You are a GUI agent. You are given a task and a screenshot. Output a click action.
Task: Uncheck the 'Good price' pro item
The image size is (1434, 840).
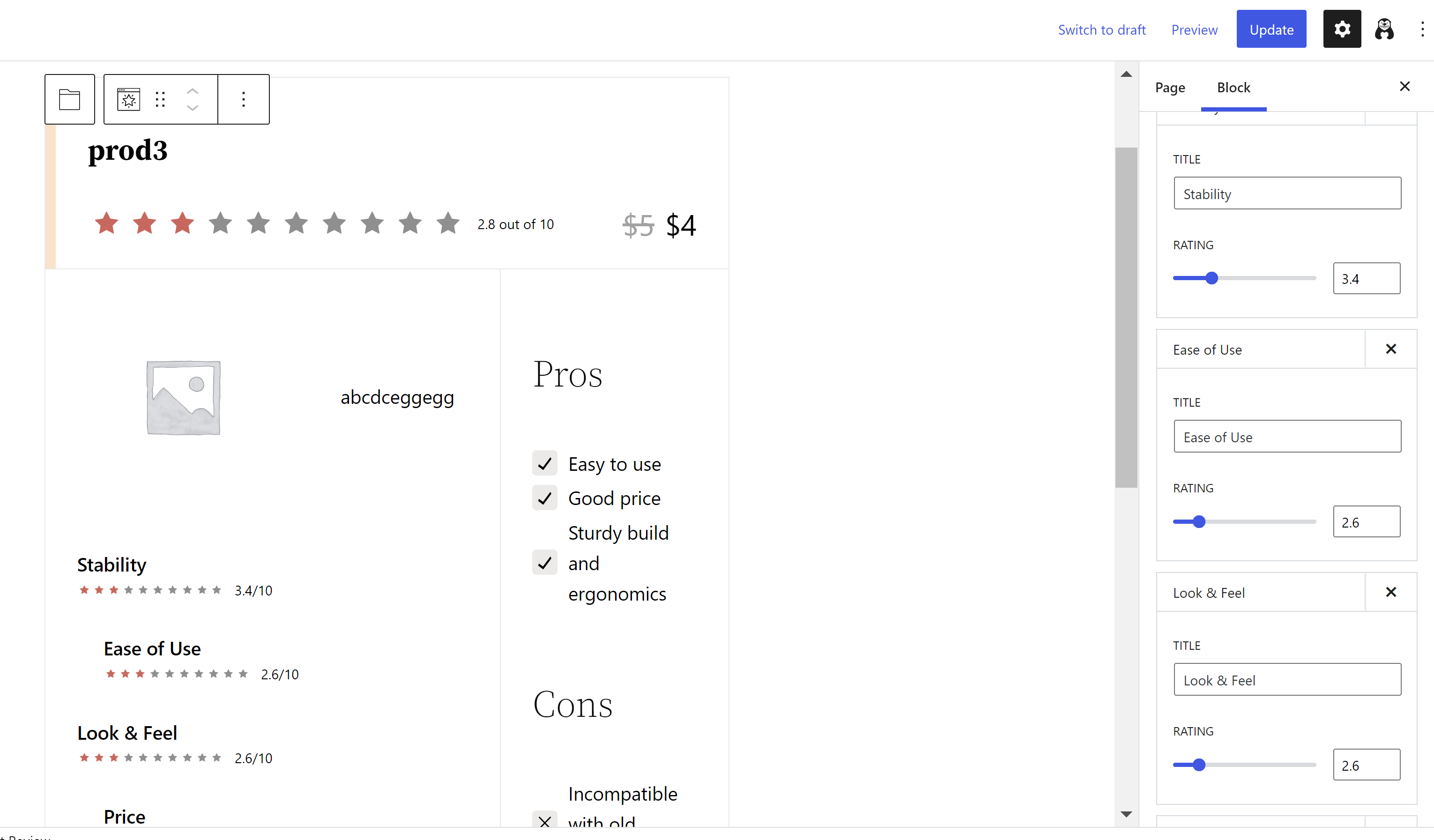coord(544,498)
